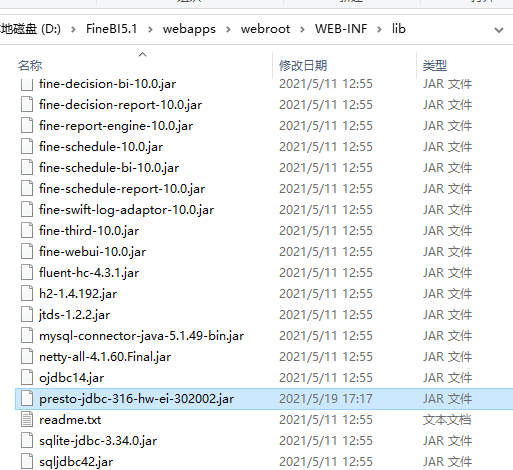The image size is (513, 470).
Task: Click the fine-report-engine-10.0.jar file icon
Action: pyautogui.click(x=27, y=126)
